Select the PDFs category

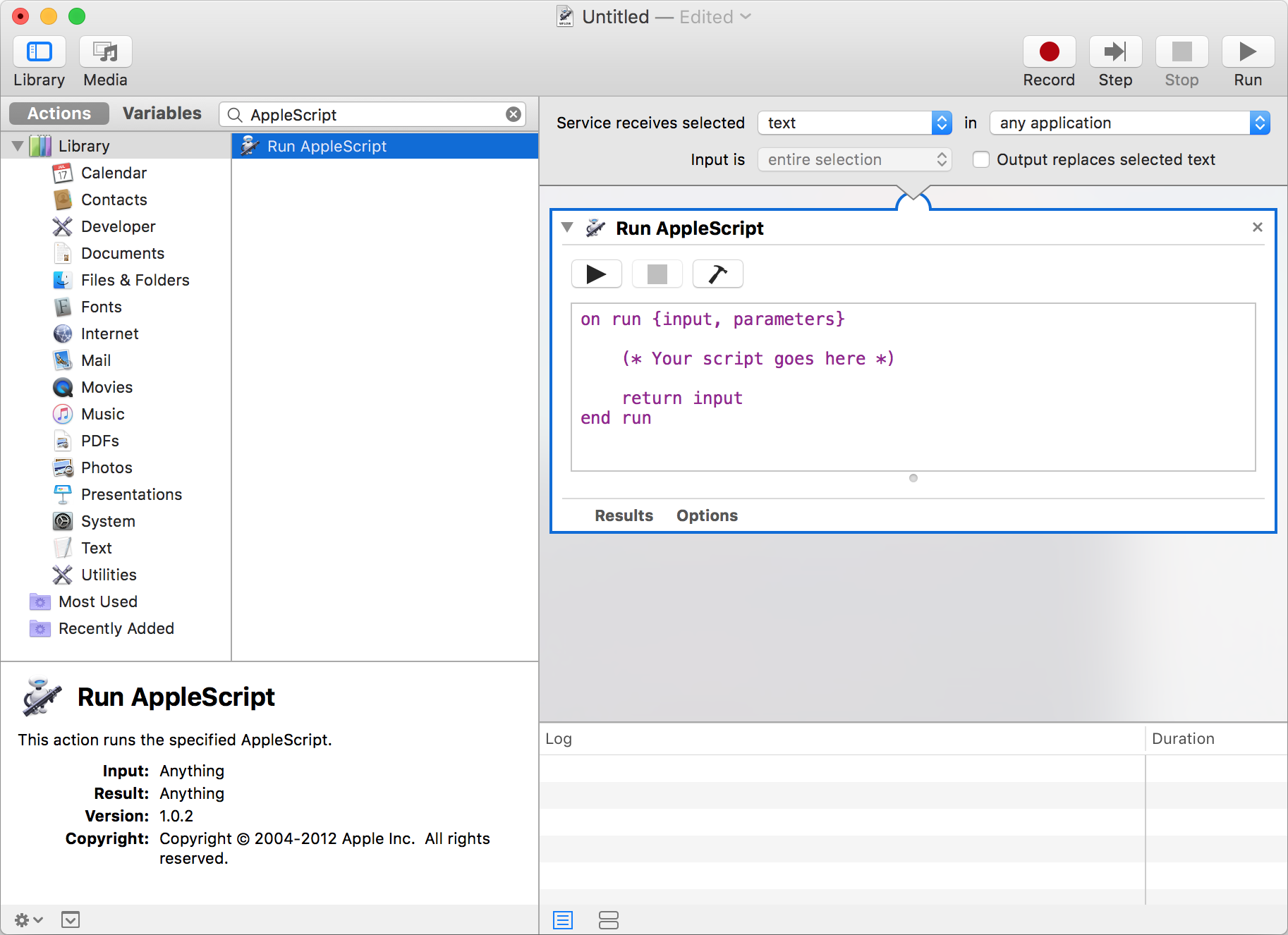click(99, 441)
